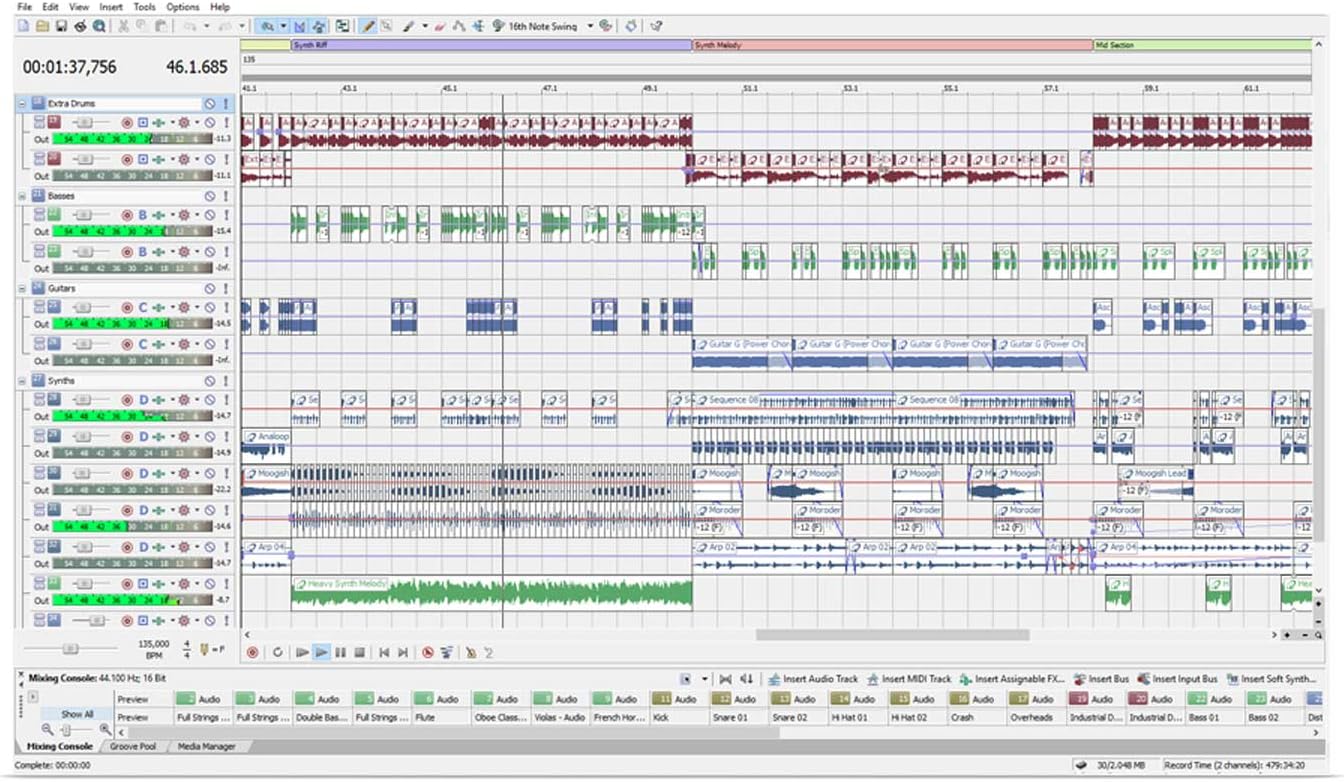The width and height of the screenshot is (1344, 782).
Task: Arm the first Extra Drums track for recording
Action: 127,123
